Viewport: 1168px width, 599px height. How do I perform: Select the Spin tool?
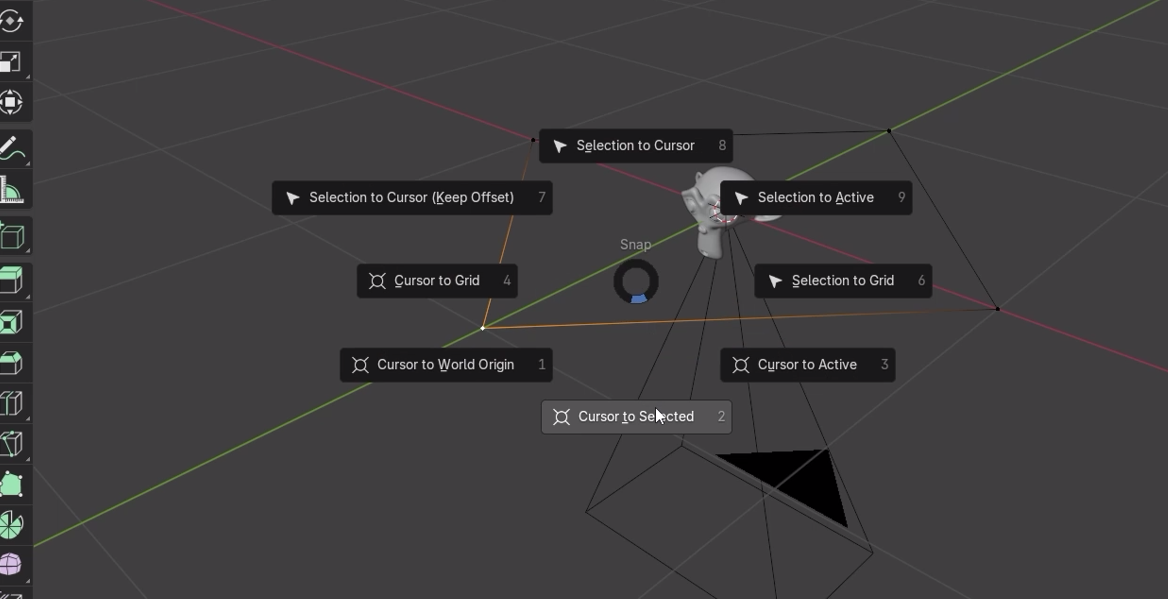[11, 525]
